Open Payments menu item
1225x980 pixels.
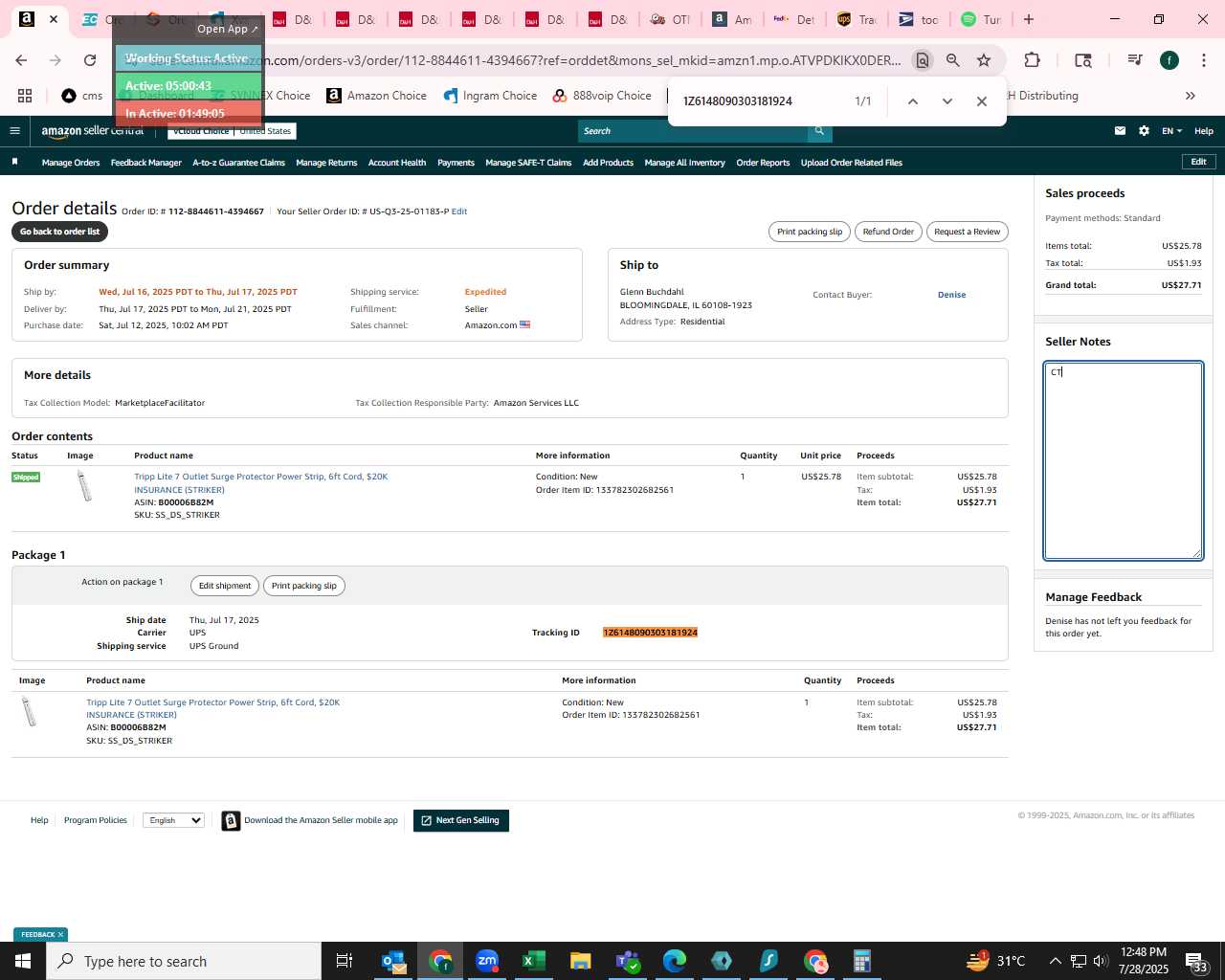pos(456,163)
